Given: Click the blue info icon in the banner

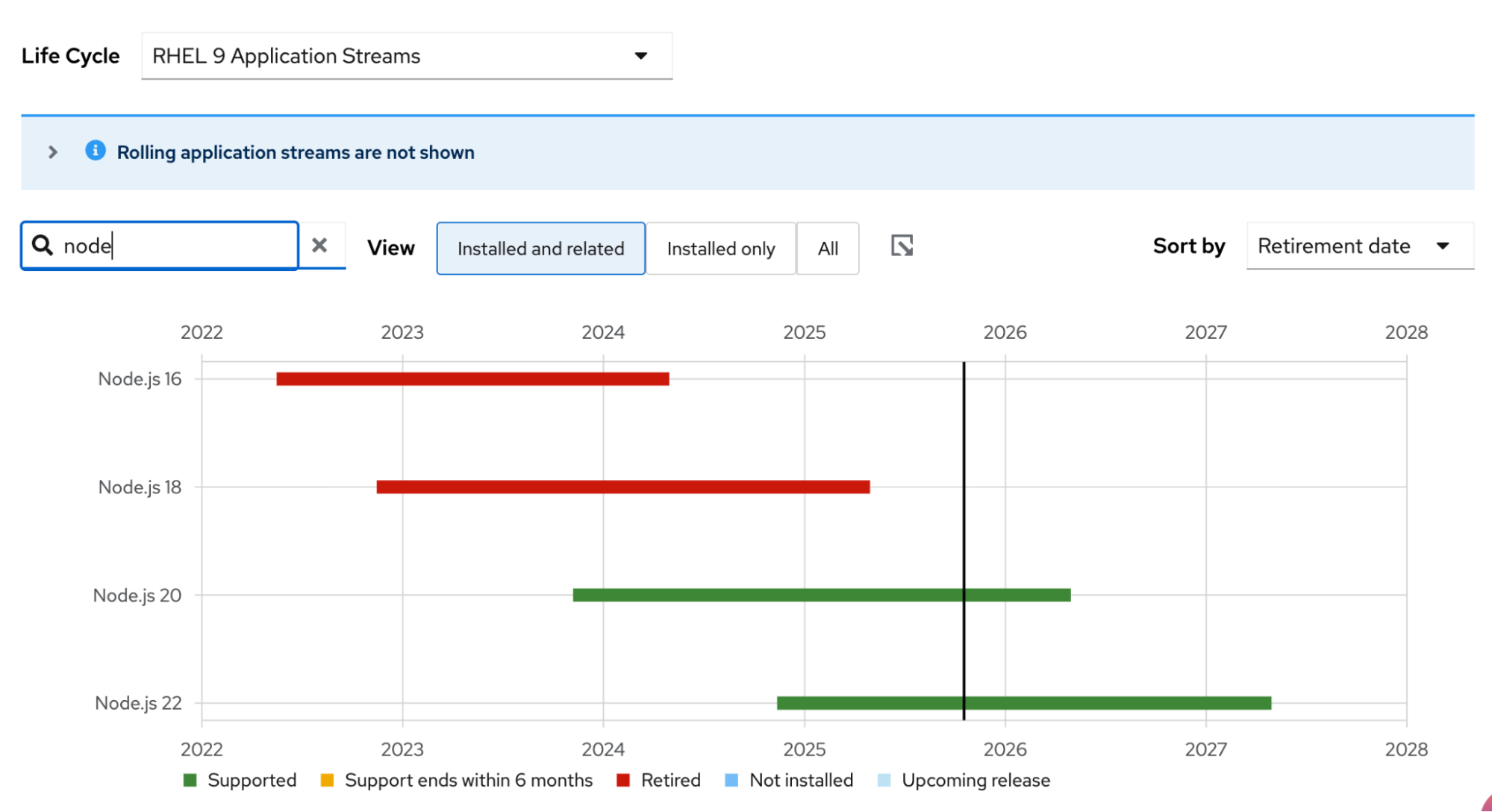Looking at the screenshot, I should (x=96, y=151).
